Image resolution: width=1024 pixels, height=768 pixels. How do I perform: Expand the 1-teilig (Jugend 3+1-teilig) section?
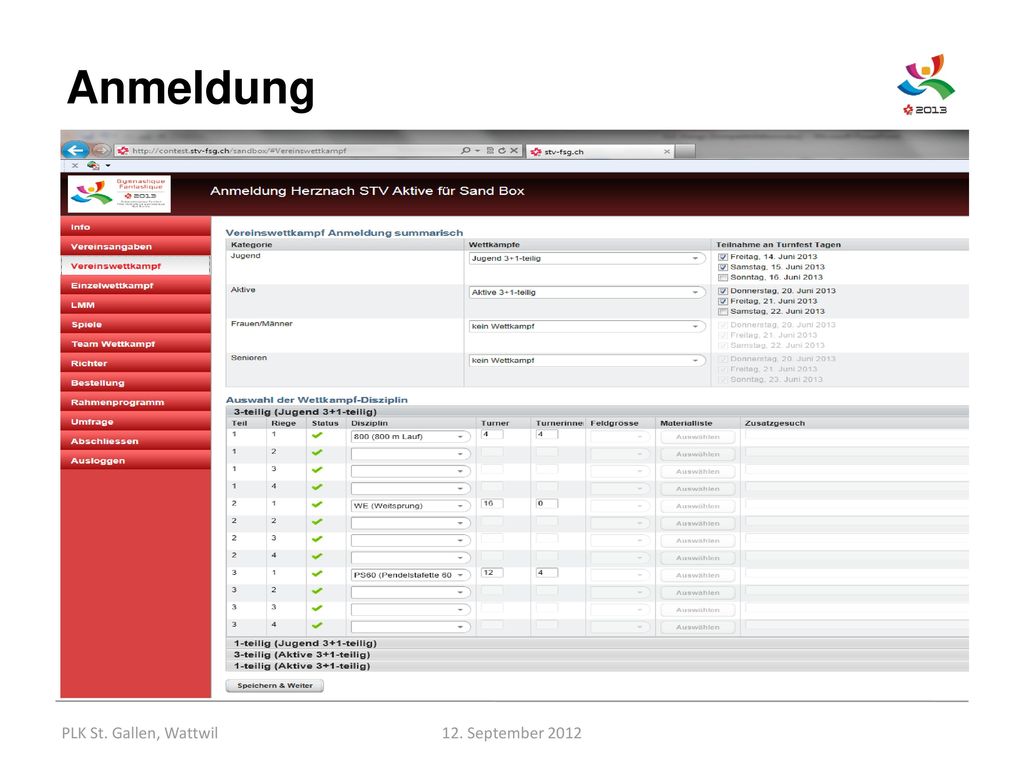coord(597,643)
